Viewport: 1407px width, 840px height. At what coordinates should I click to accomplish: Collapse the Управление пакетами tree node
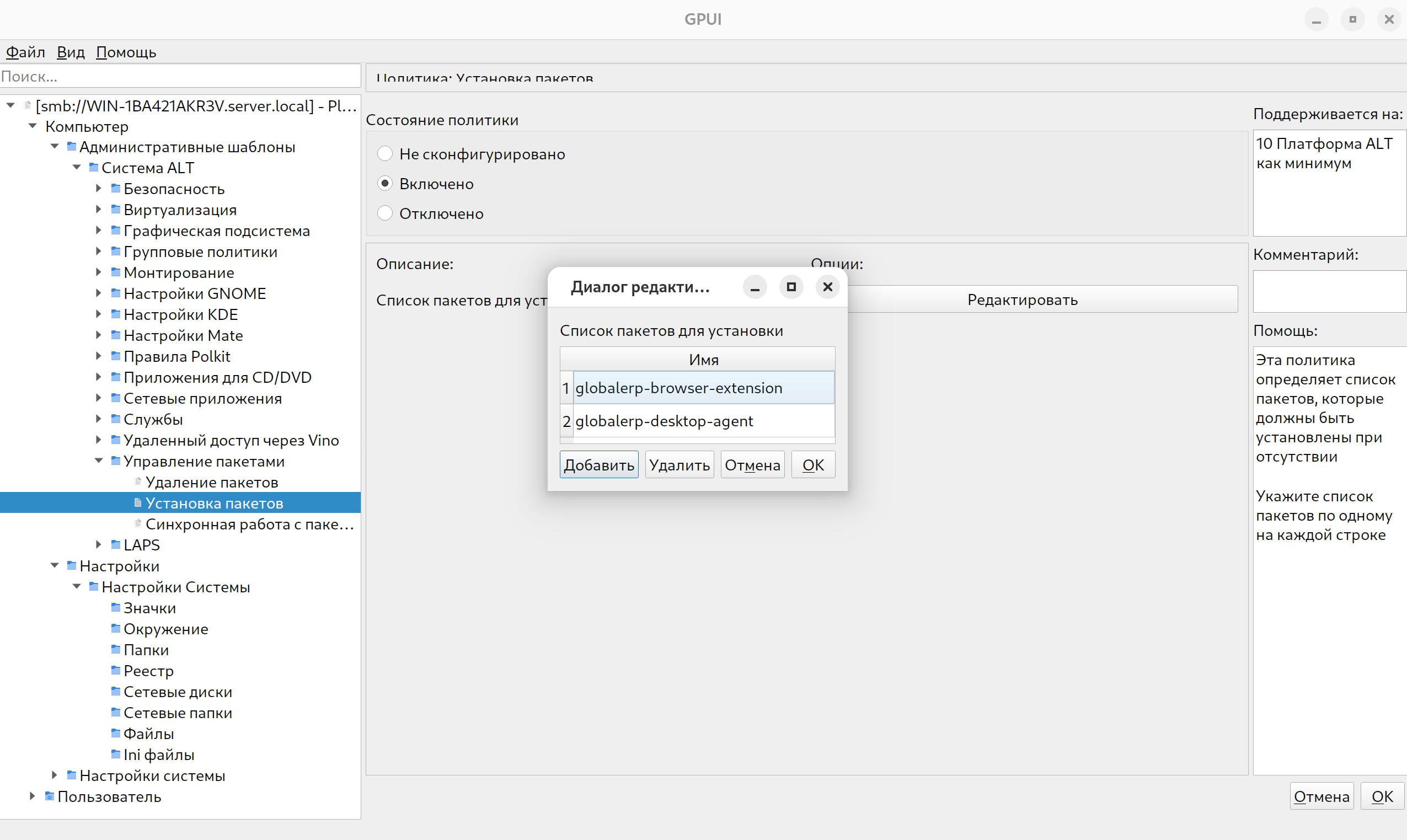99,461
